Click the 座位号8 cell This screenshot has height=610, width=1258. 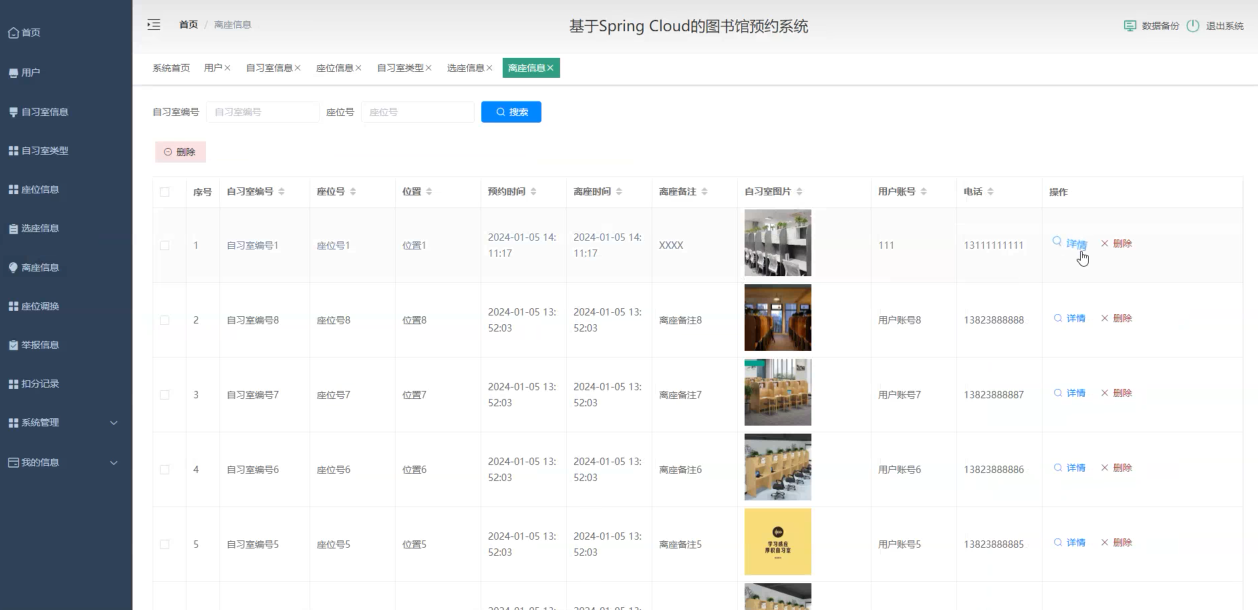point(334,320)
